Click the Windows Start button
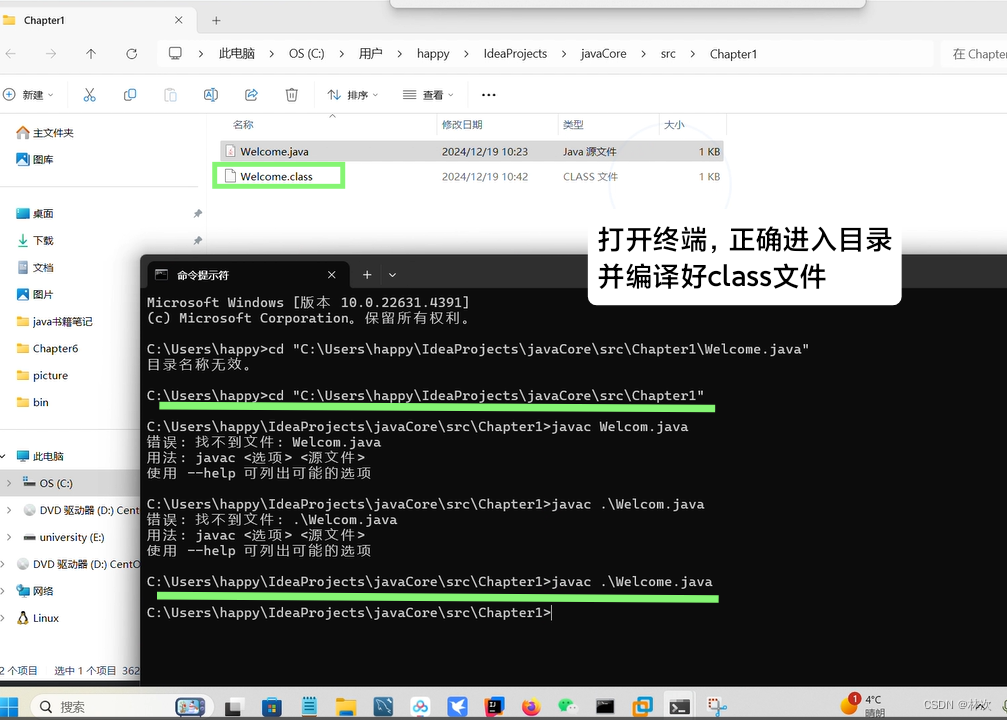Screen dimensions: 1007x720 (9, 707)
